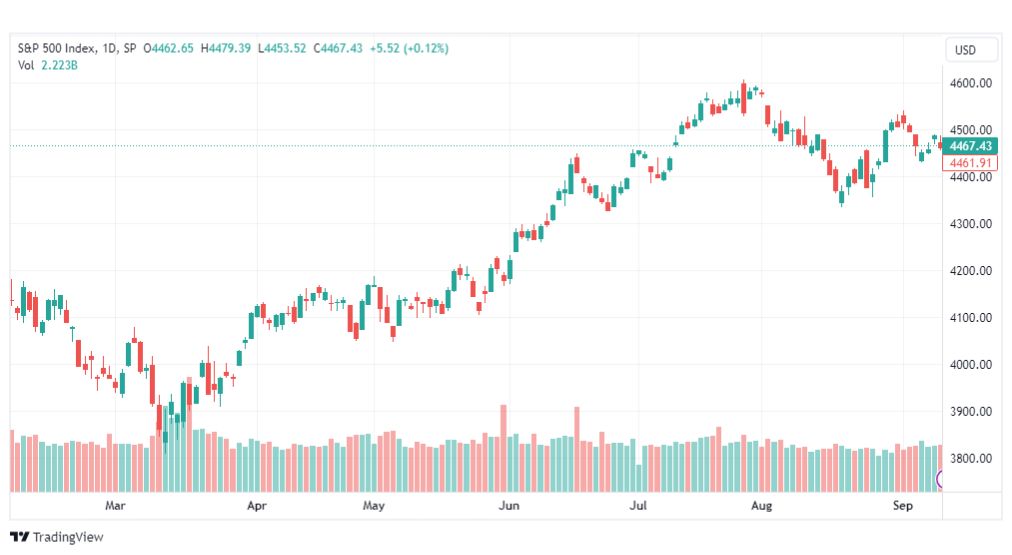Click the S&P 500 Index symbol title
The image size is (1012, 555).
tap(57, 48)
